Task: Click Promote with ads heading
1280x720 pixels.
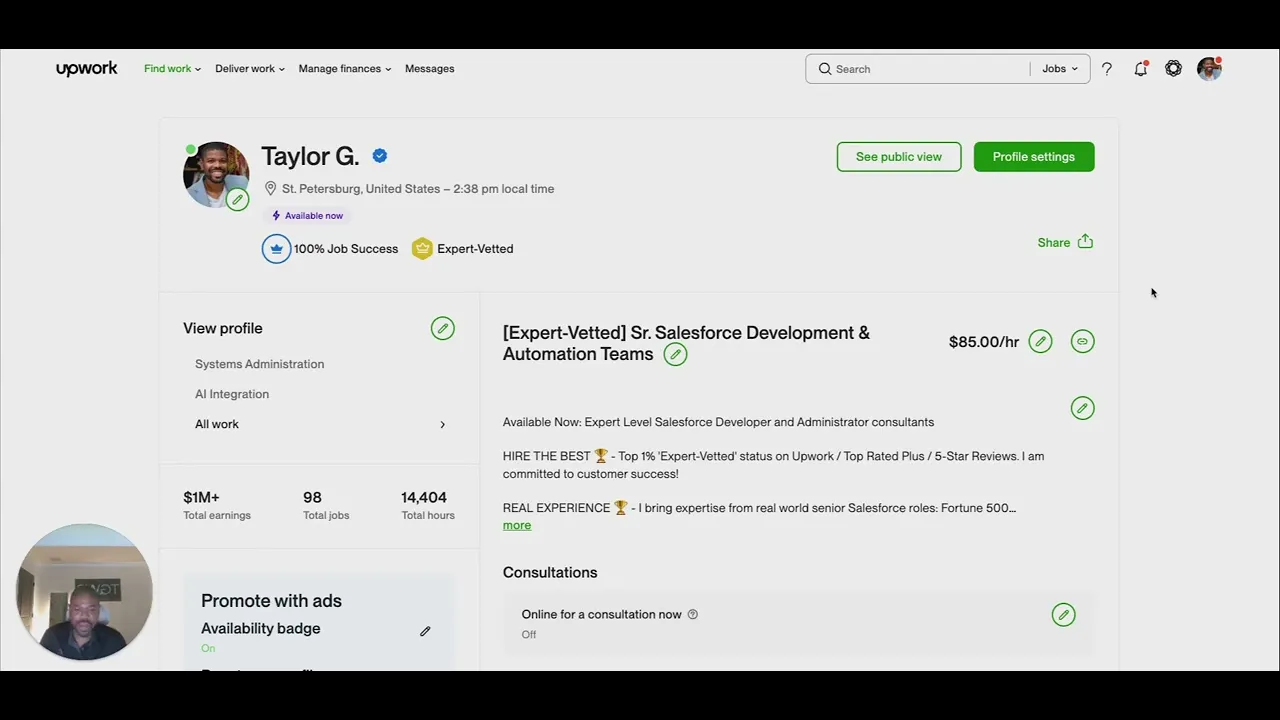Action: 271,601
